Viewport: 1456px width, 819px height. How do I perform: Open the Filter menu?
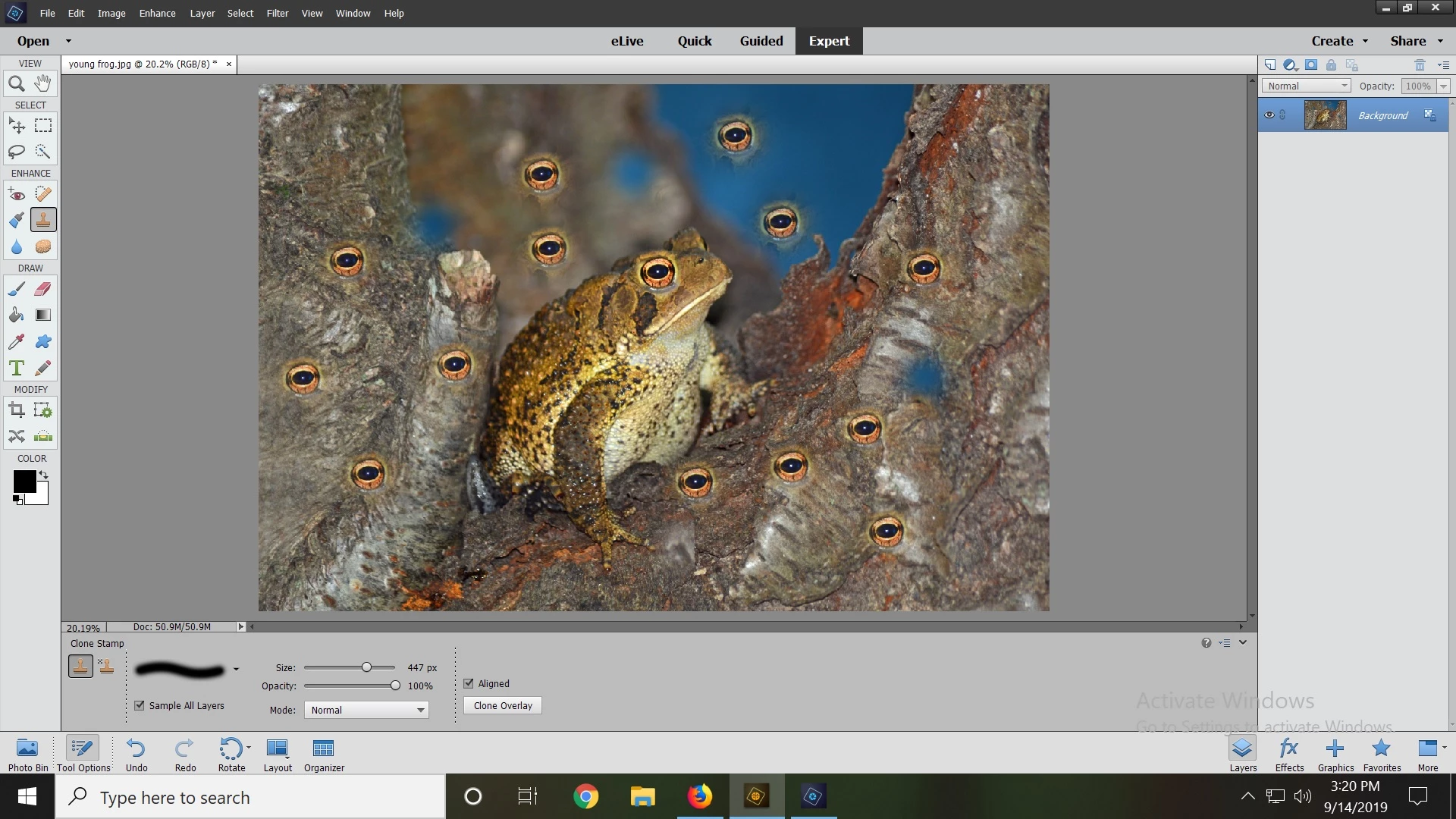(x=277, y=13)
